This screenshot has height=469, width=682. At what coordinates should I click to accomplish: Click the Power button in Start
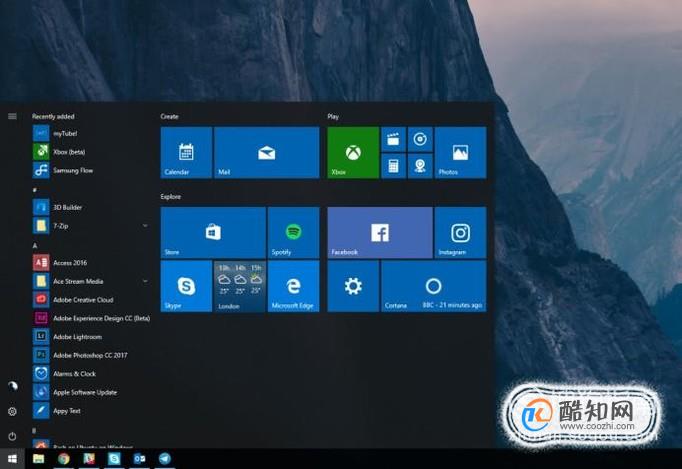click(x=12, y=436)
